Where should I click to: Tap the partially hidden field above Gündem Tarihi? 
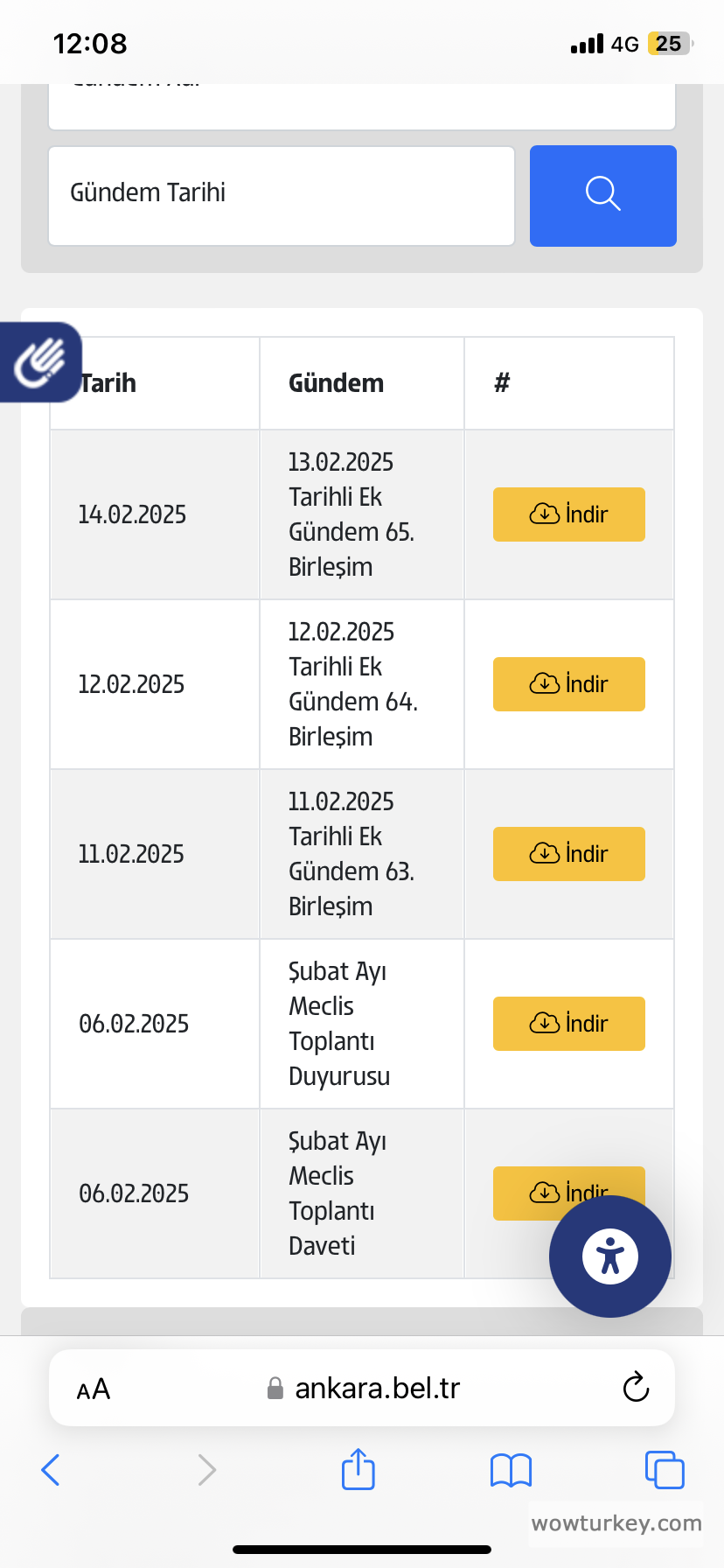(361, 108)
